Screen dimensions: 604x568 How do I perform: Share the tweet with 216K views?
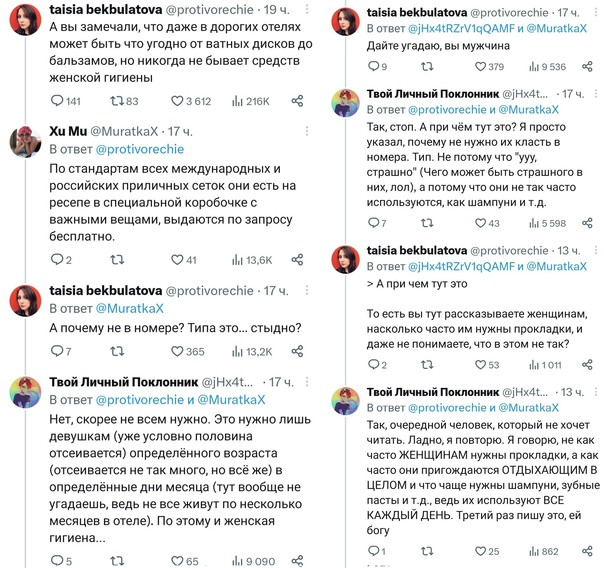click(x=297, y=101)
